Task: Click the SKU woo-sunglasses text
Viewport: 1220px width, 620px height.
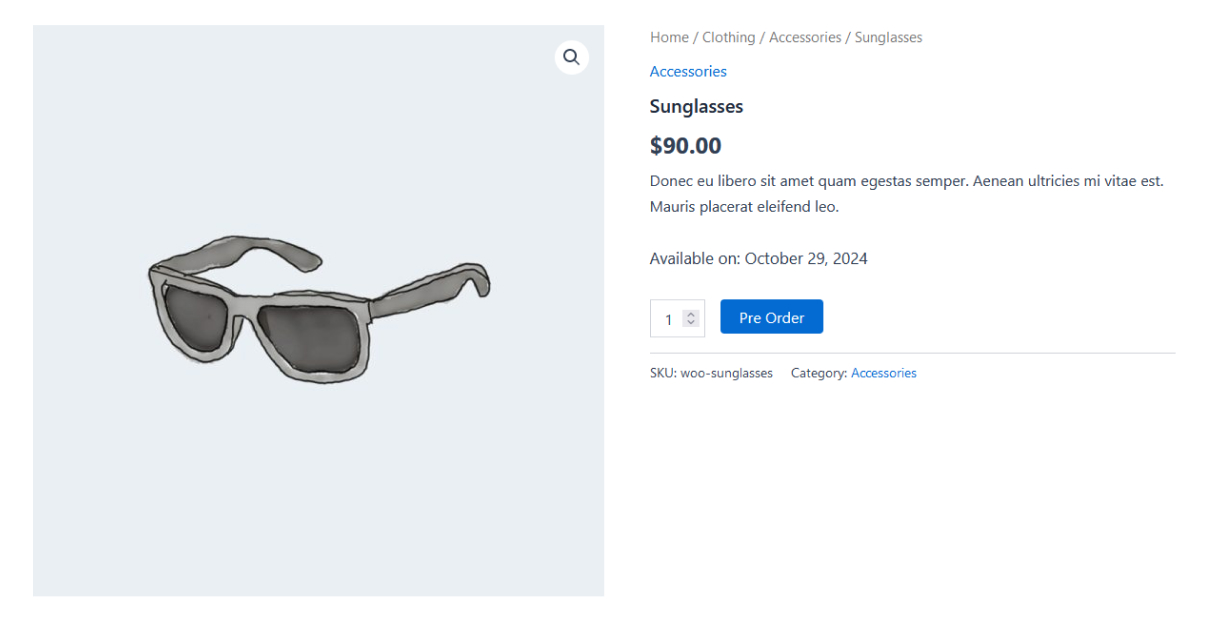Action: click(x=711, y=373)
